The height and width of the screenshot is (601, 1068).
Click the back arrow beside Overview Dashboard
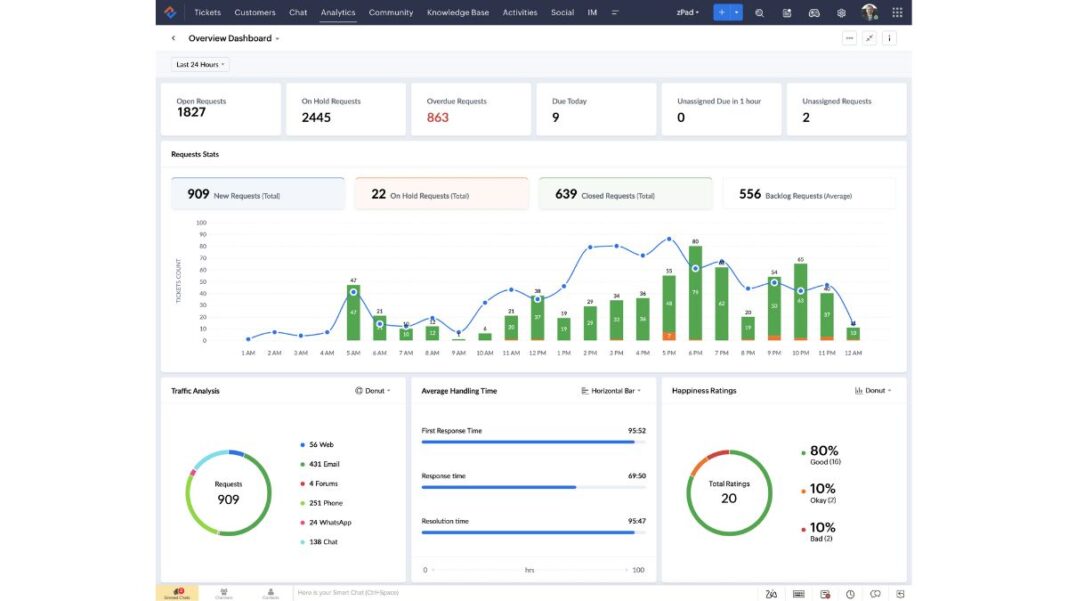[173, 38]
